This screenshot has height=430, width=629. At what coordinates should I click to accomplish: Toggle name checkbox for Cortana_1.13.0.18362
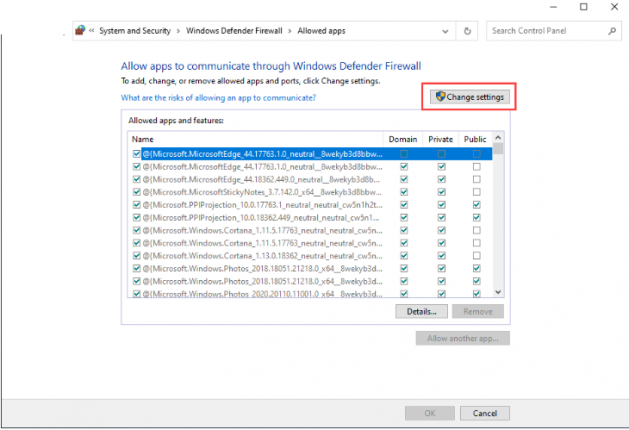point(136,256)
